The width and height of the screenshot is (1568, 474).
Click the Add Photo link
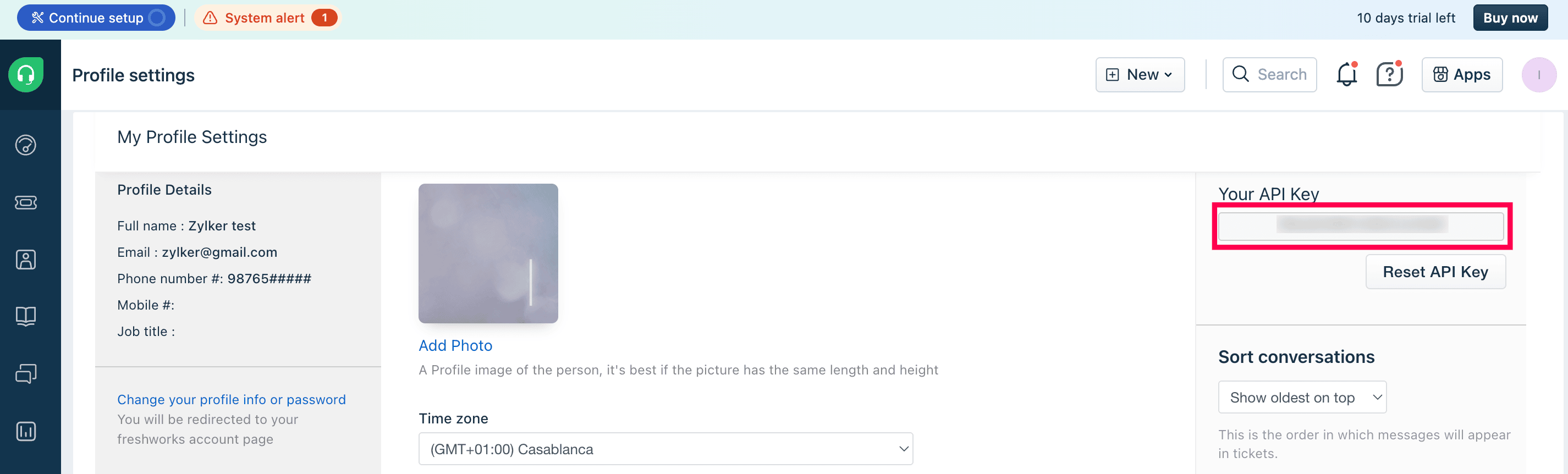point(455,346)
